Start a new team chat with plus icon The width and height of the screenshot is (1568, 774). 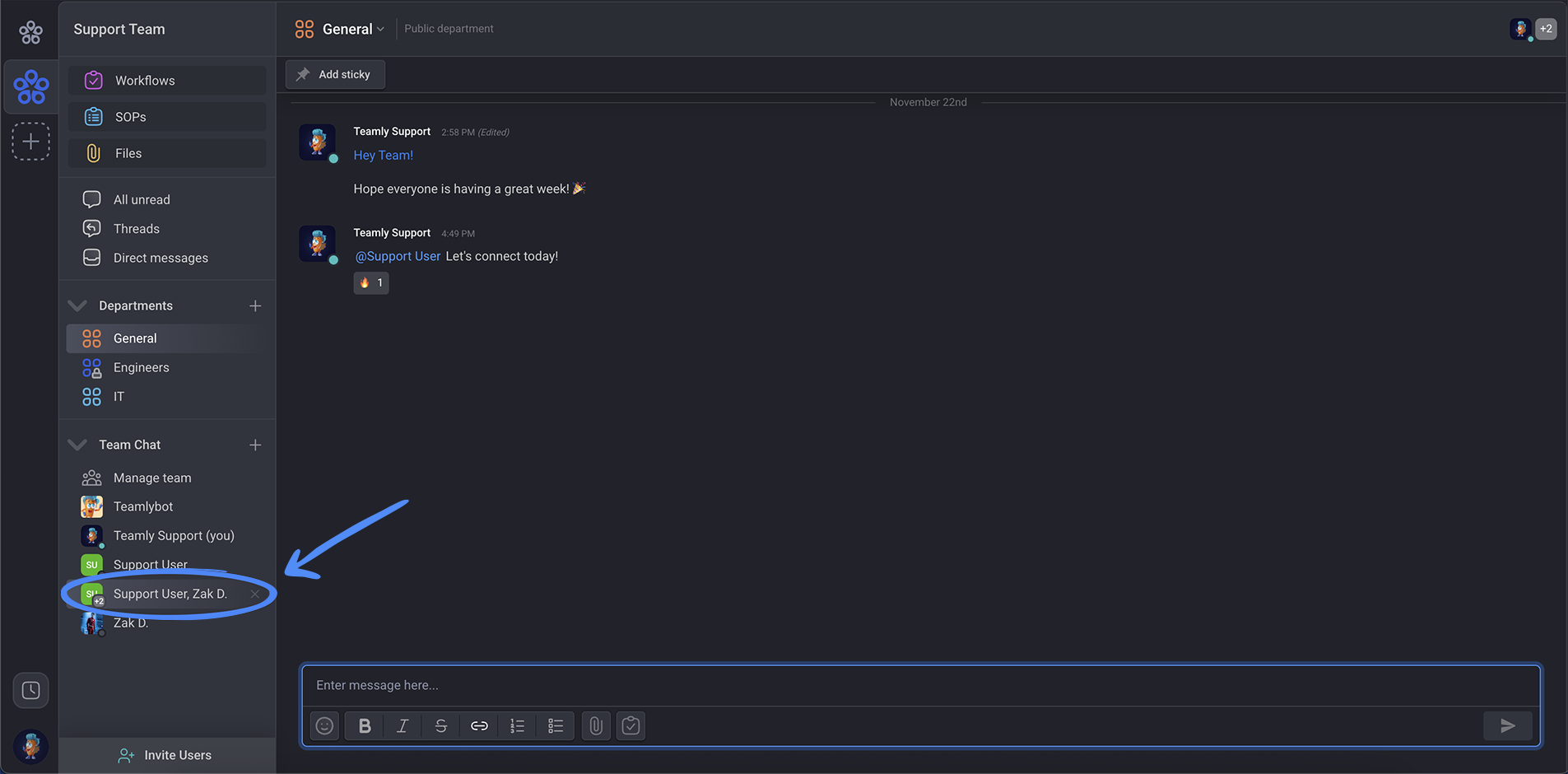[255, 445]
